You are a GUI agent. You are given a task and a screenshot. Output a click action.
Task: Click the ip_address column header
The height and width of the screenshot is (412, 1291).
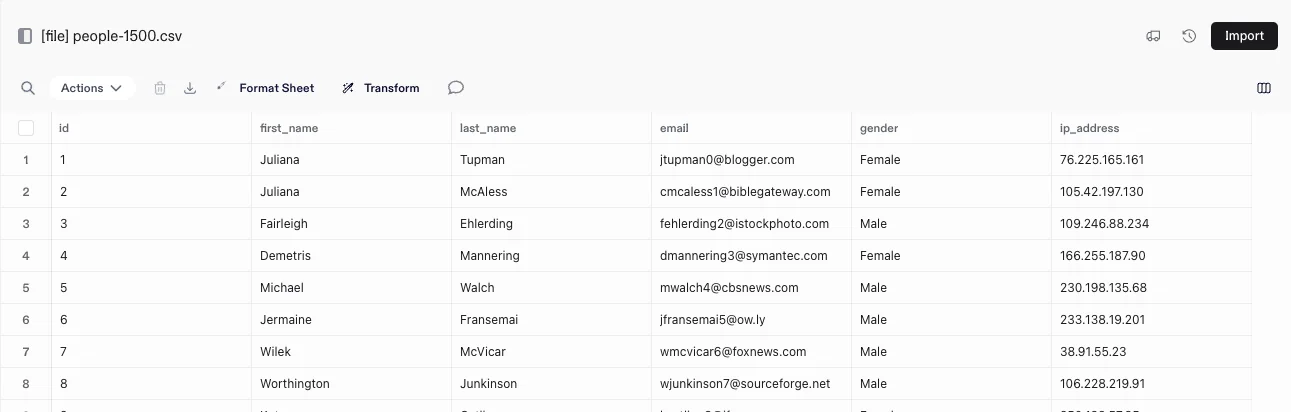click(x=1089, y=128)
